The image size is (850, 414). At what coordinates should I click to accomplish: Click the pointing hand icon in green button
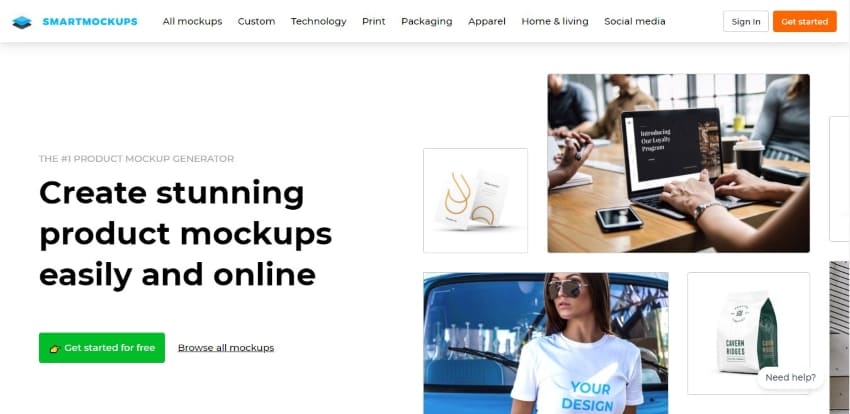[x=54, y=348]
